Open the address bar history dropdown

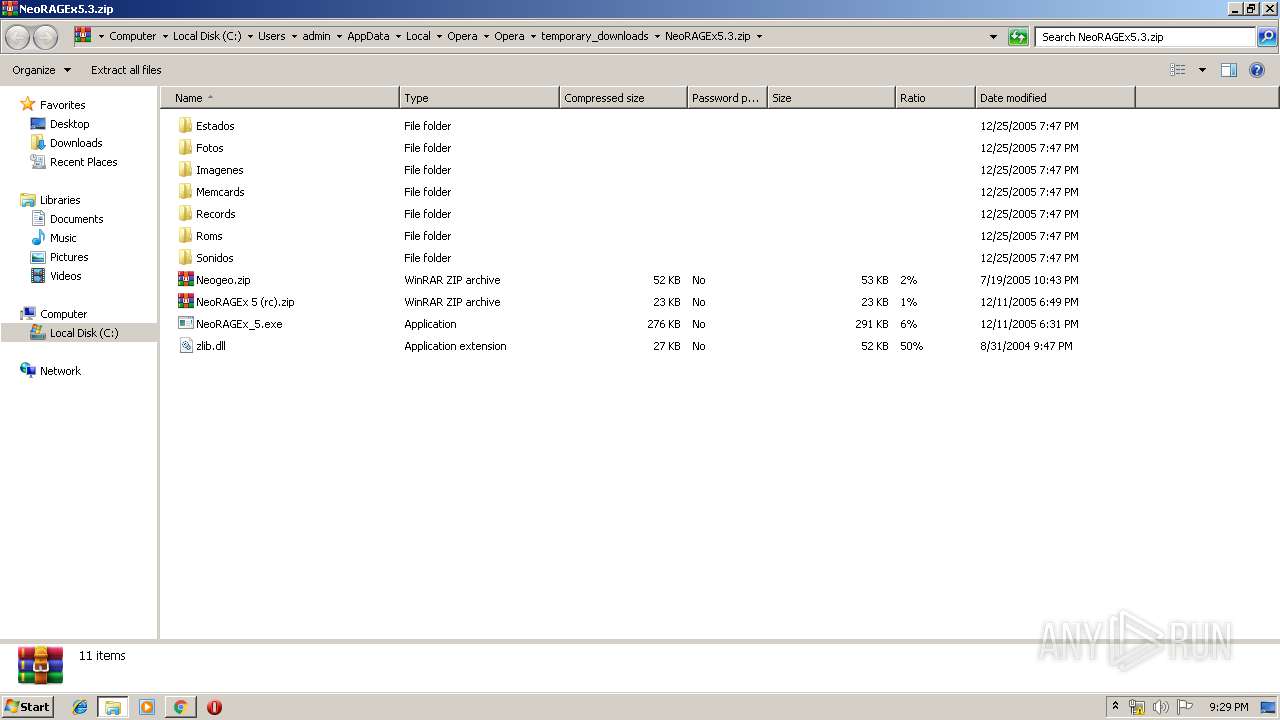coord(993,37)
